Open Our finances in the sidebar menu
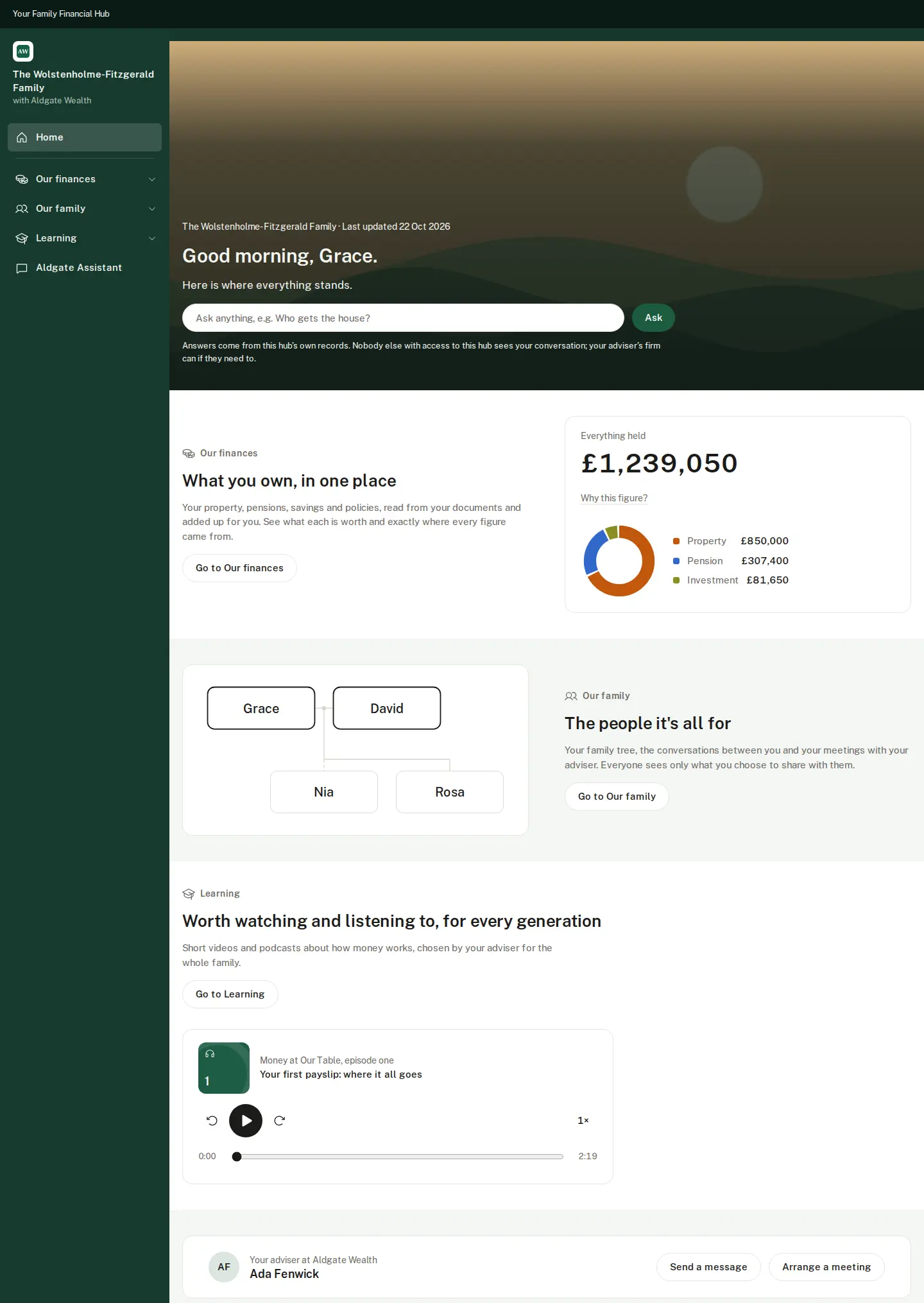The image size is (924, 1303). click(85, 179)
